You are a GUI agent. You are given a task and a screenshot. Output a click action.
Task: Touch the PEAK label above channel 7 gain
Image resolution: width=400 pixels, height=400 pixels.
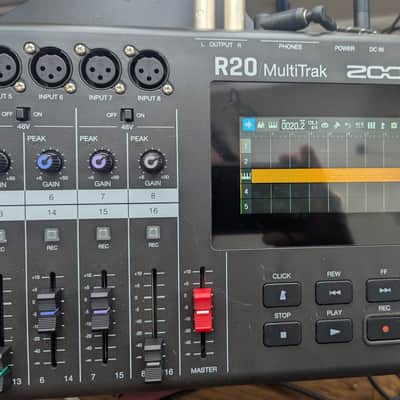click(88, 139)
